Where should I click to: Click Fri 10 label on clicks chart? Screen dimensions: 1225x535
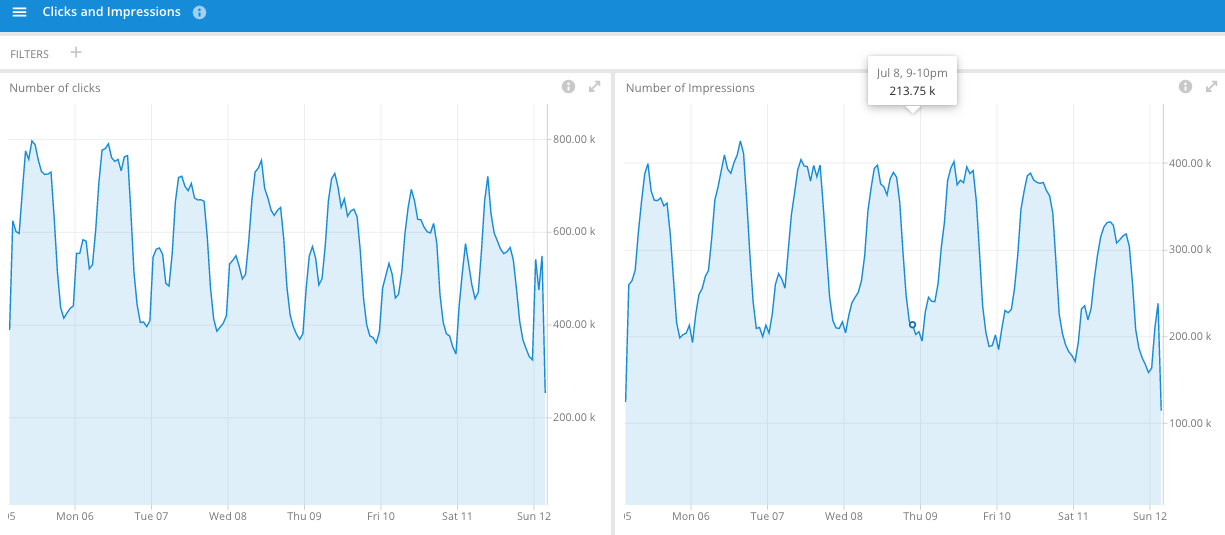click(381, 516)
